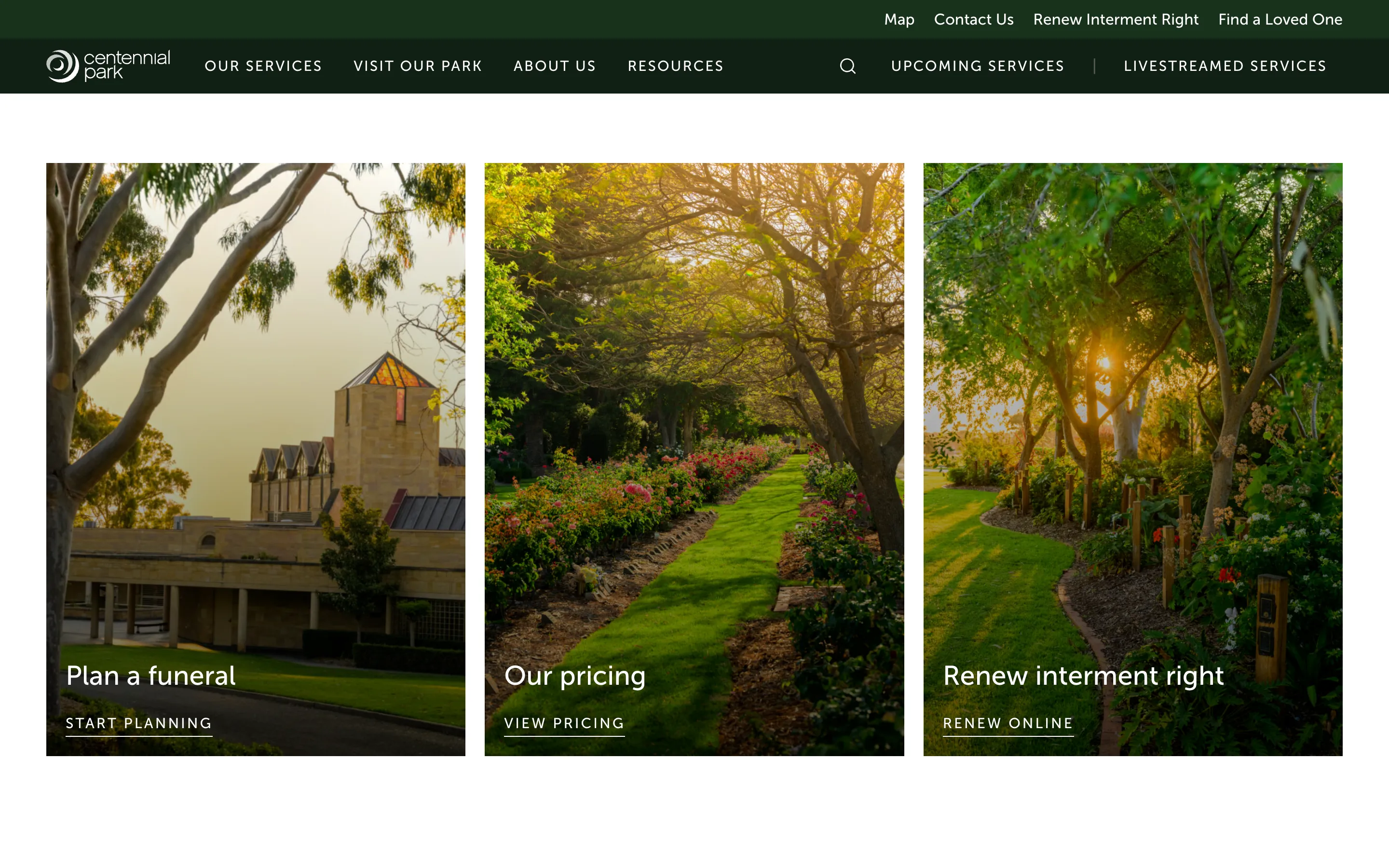Click the search magnifier icon

pos(847,66)
